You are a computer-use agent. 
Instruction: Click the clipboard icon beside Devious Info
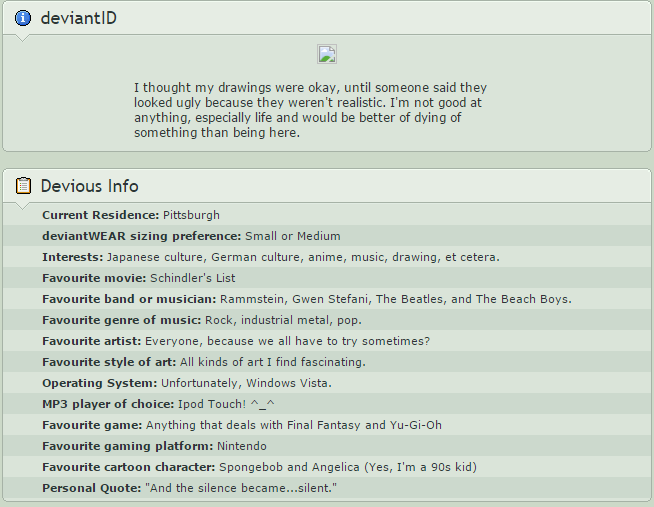tap(23, 186)
